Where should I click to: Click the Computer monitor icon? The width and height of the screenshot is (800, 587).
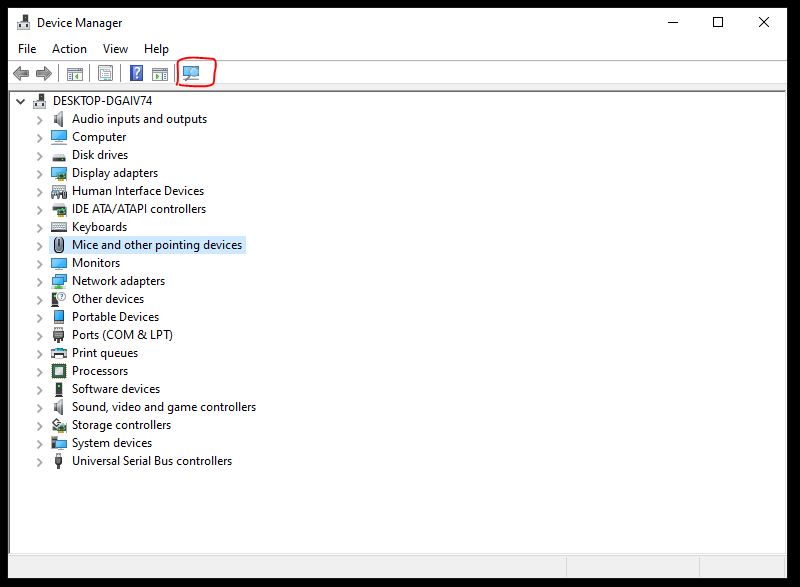tap(59, 137)
